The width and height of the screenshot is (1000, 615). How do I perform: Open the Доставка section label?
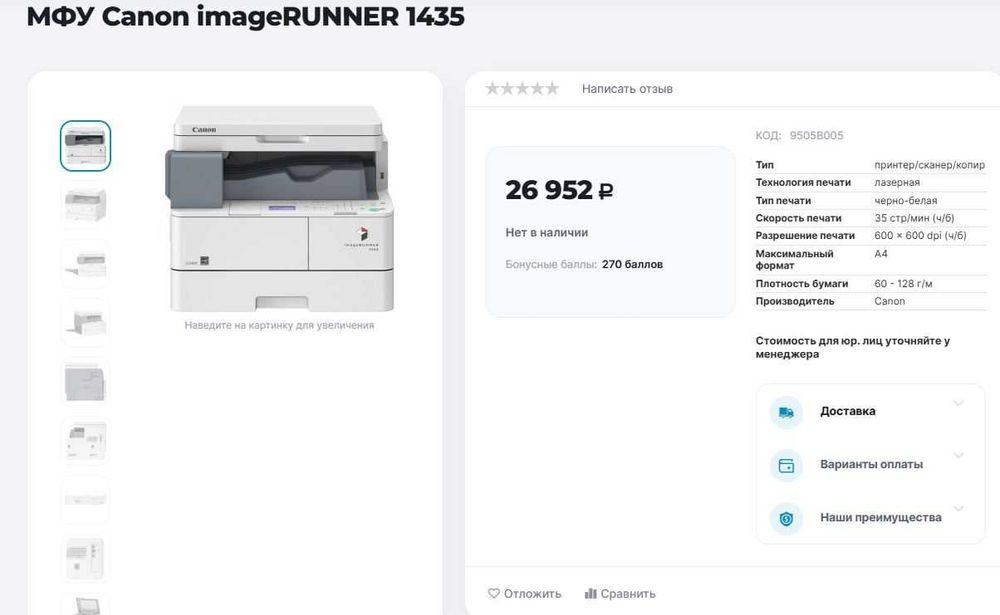(848, 411)
